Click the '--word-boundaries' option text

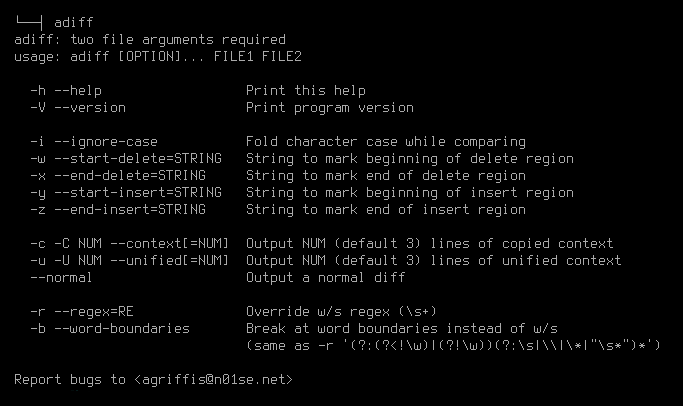point(122,328)
